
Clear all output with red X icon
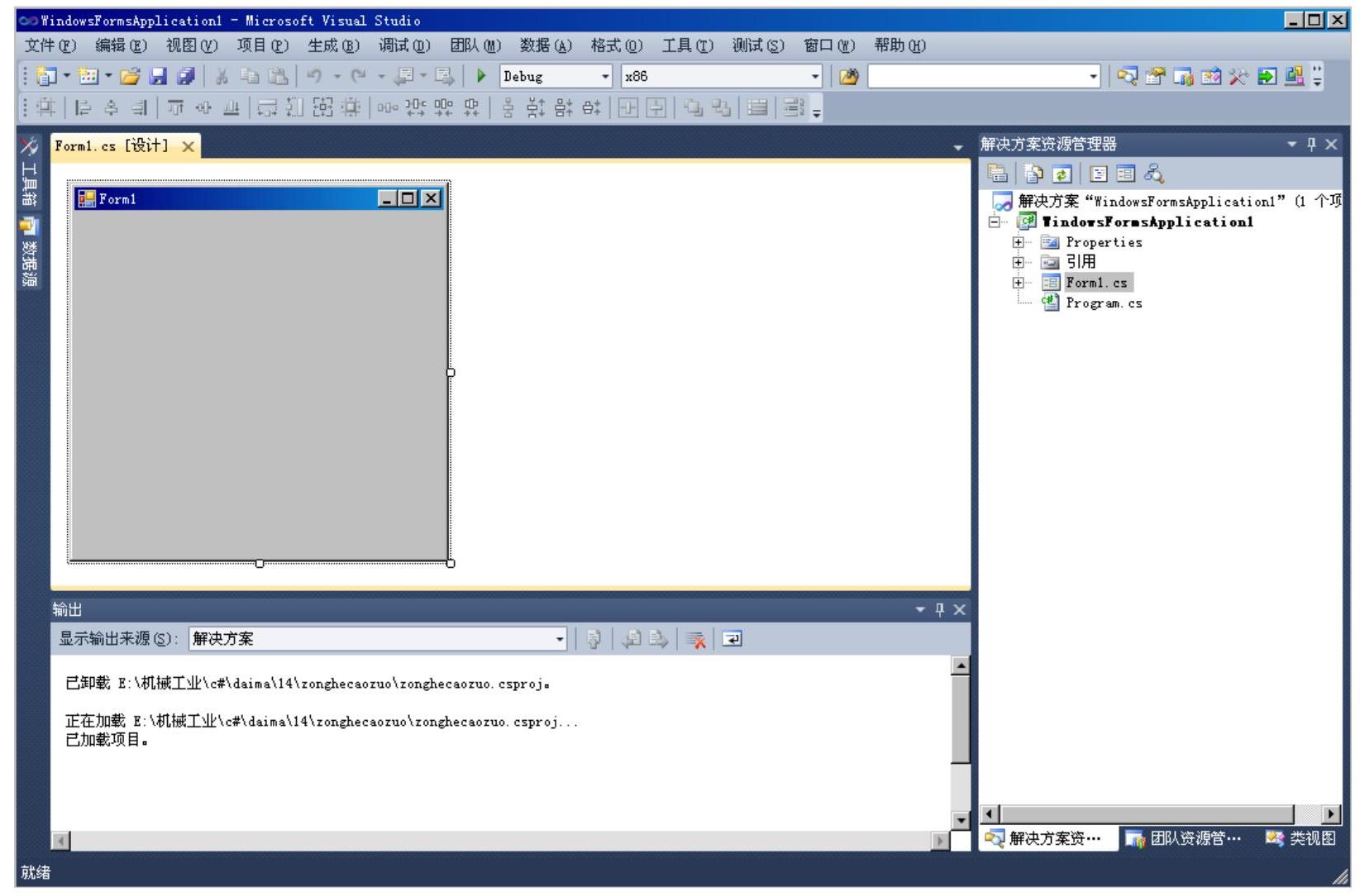pyautogui.click(x=696, y=639)
